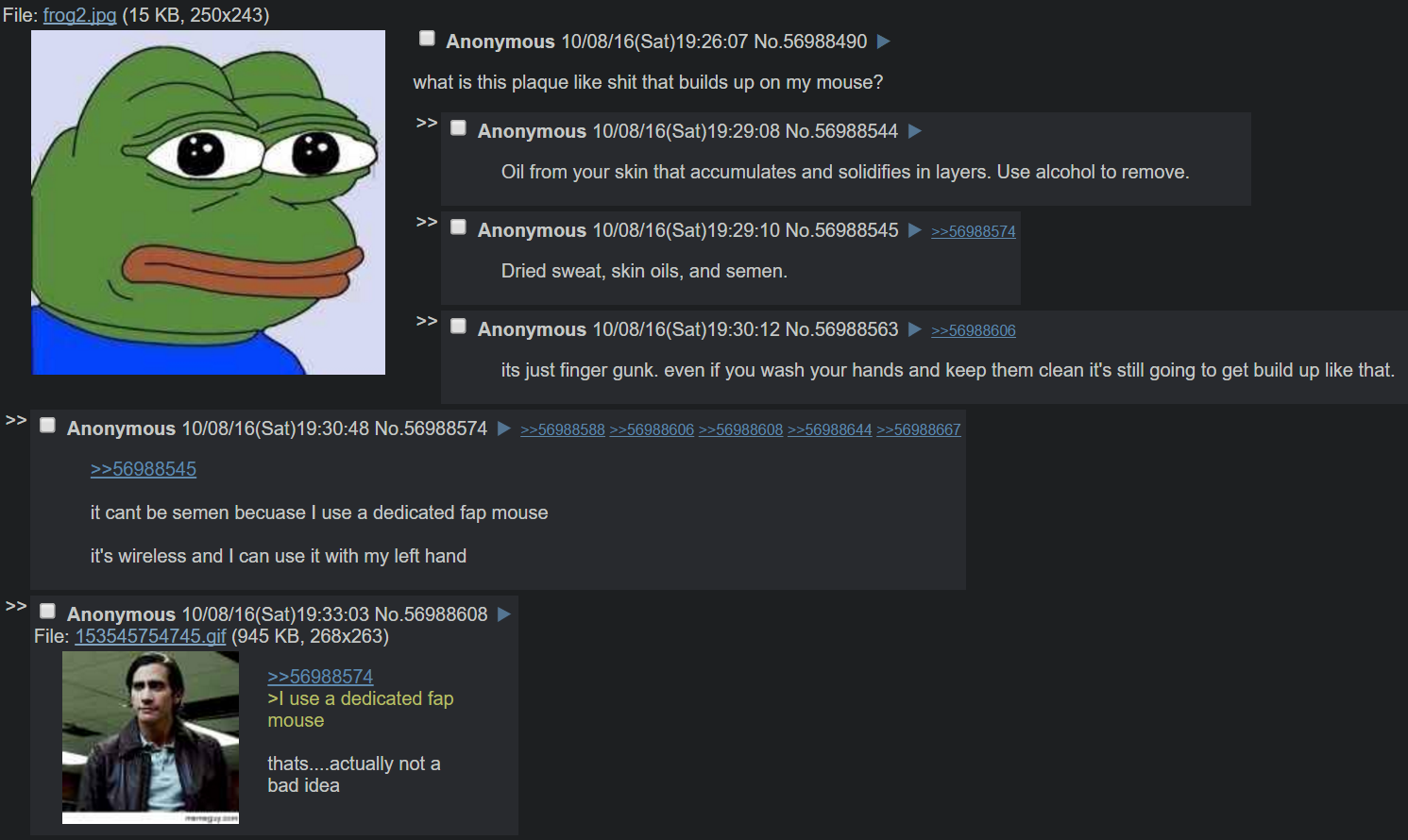Expand the gif thumbnail of man in jacket
The width and height of the screenshot is (1408, 840).
[150, 737]
